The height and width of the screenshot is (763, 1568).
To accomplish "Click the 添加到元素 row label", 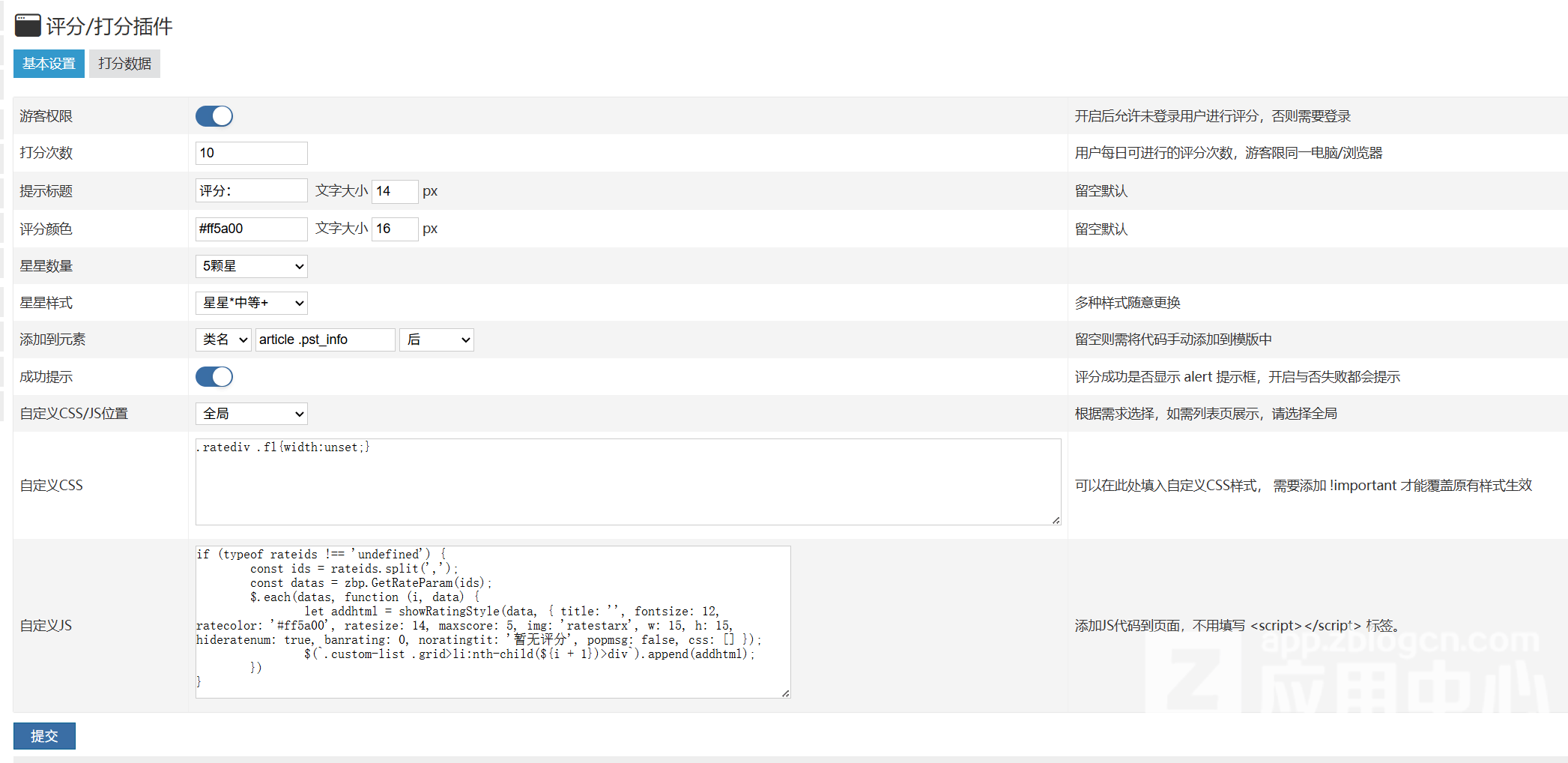I will [52, 340].
